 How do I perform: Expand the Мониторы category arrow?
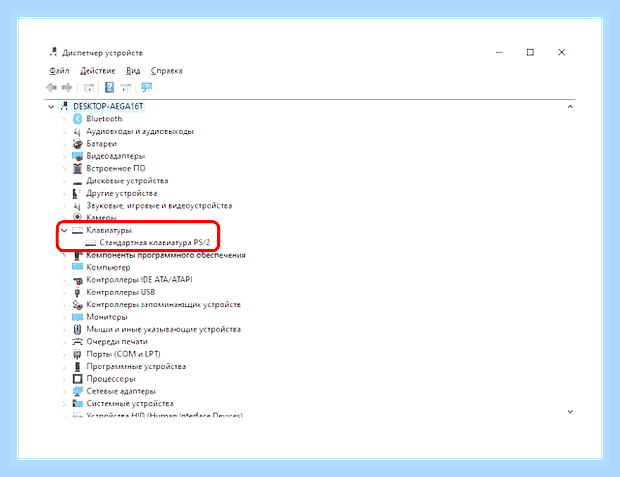(x=64, y=317)
